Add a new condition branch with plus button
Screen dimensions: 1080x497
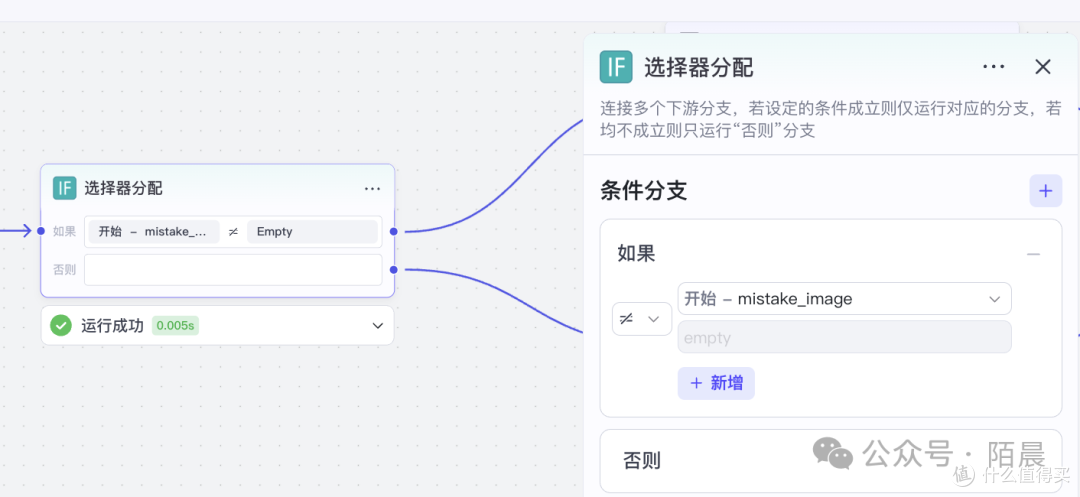[x=1046, y=191]
